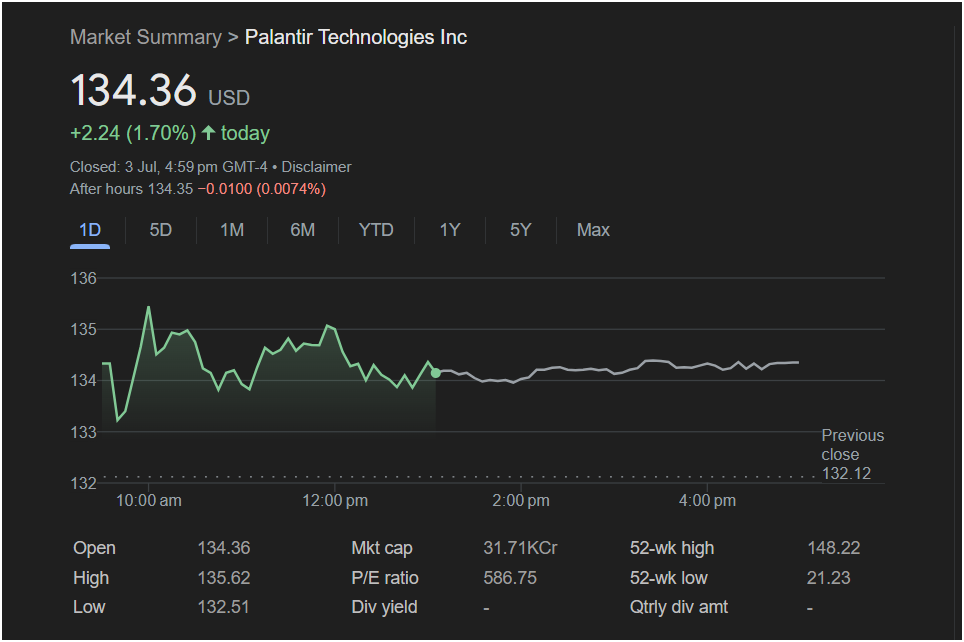Image resolution: width=964 pixels, height=642 pixels.
Task: Click the Previous close 132.12 label
Action: coord(852,454)
